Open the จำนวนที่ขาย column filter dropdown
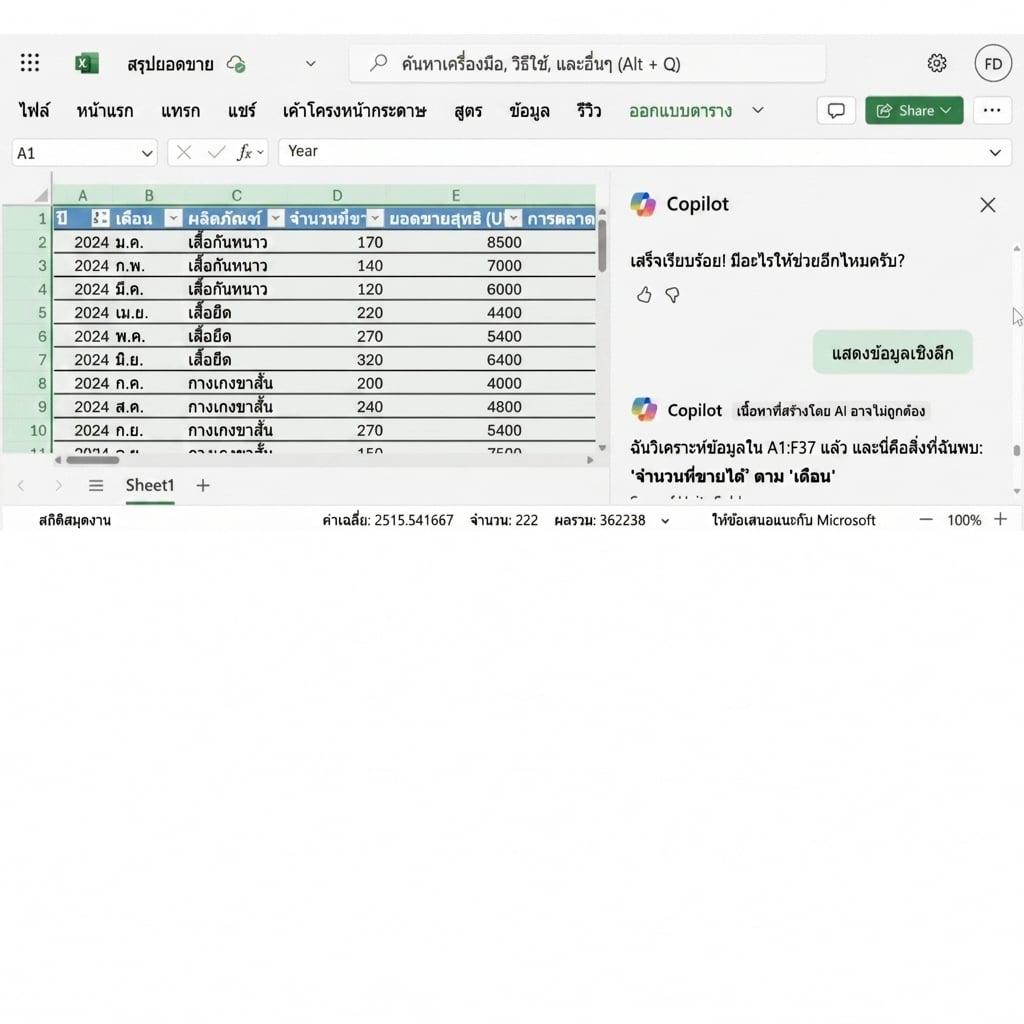 376,218
